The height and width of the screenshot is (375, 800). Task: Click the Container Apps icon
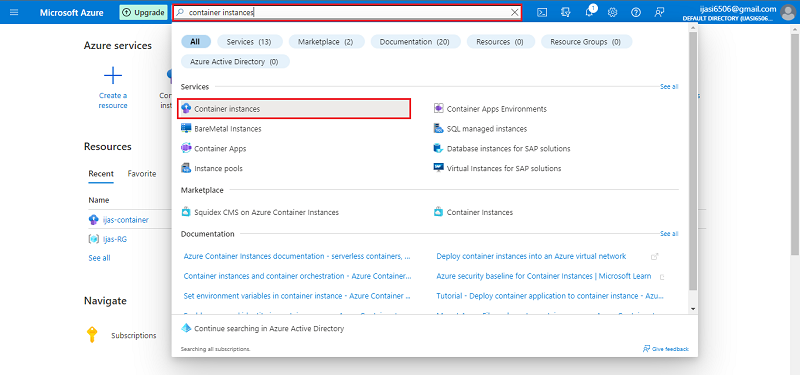click(x=186, y=148)
